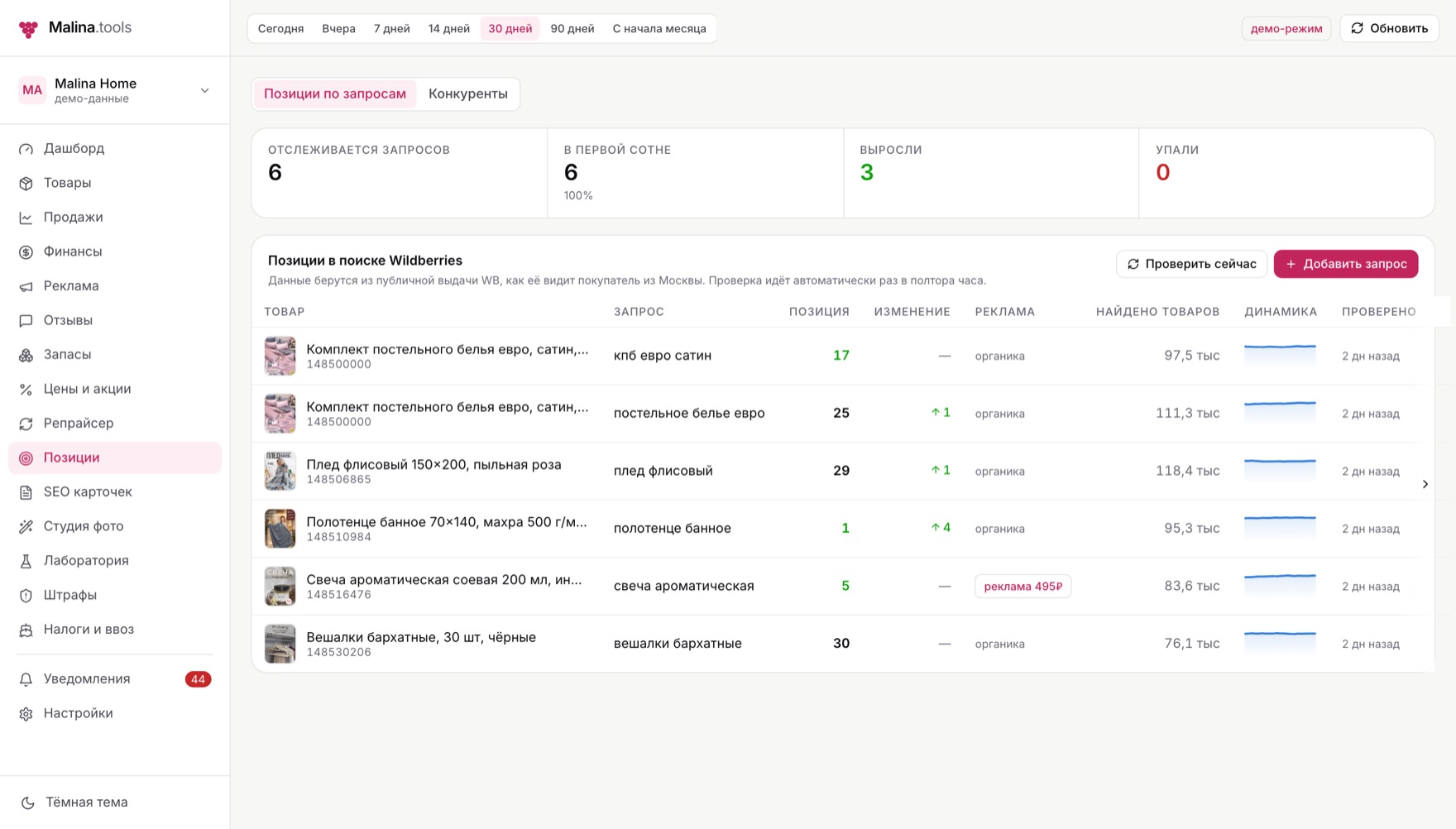Open the вешалки бархатные dynamics sparkline
Screen dimensions: 1456x829
pyautogui.click(x=1280, y=643)
